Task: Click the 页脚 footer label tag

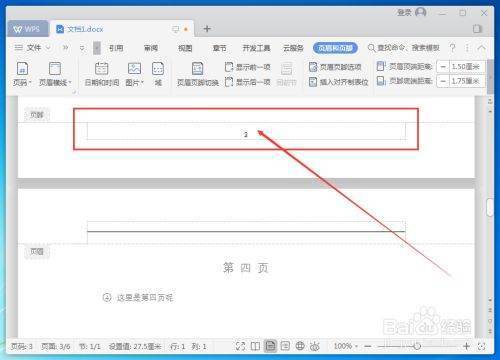Action: pos(37,115)
